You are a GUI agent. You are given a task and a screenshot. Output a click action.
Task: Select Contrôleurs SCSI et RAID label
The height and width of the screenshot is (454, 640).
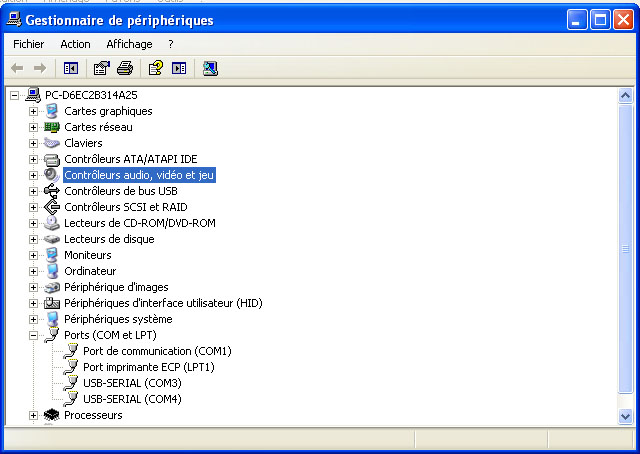click(x=126, y=207)
